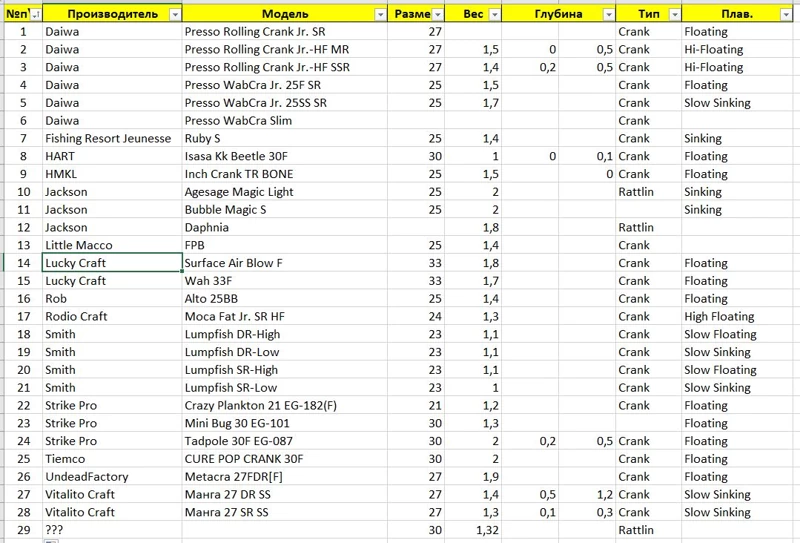Select the Lucky Craft cell in row 14
The width and height of the screenshot is (800, 543).
[111, 263]
